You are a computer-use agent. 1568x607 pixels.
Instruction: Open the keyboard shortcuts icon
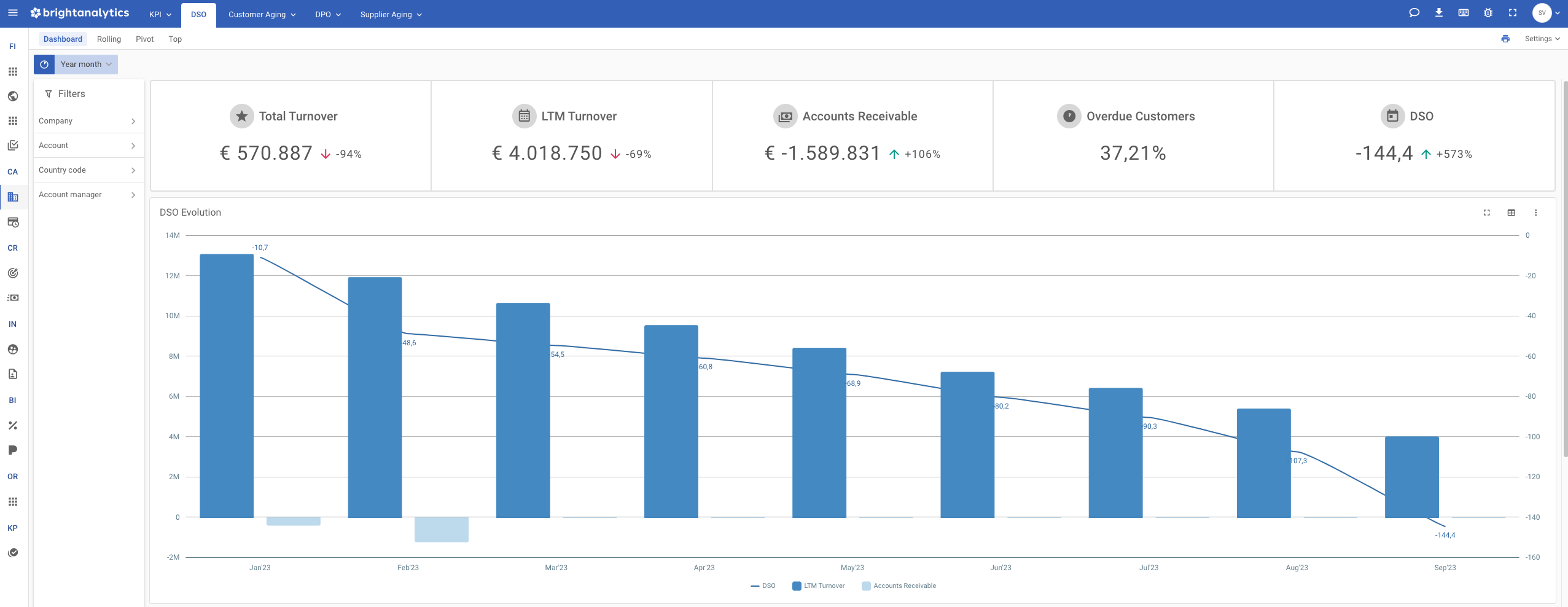coord(1464,13)
